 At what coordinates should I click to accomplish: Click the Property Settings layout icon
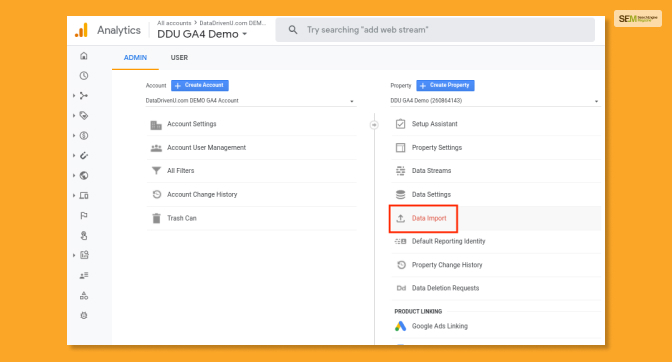click(x=400, y=148)
